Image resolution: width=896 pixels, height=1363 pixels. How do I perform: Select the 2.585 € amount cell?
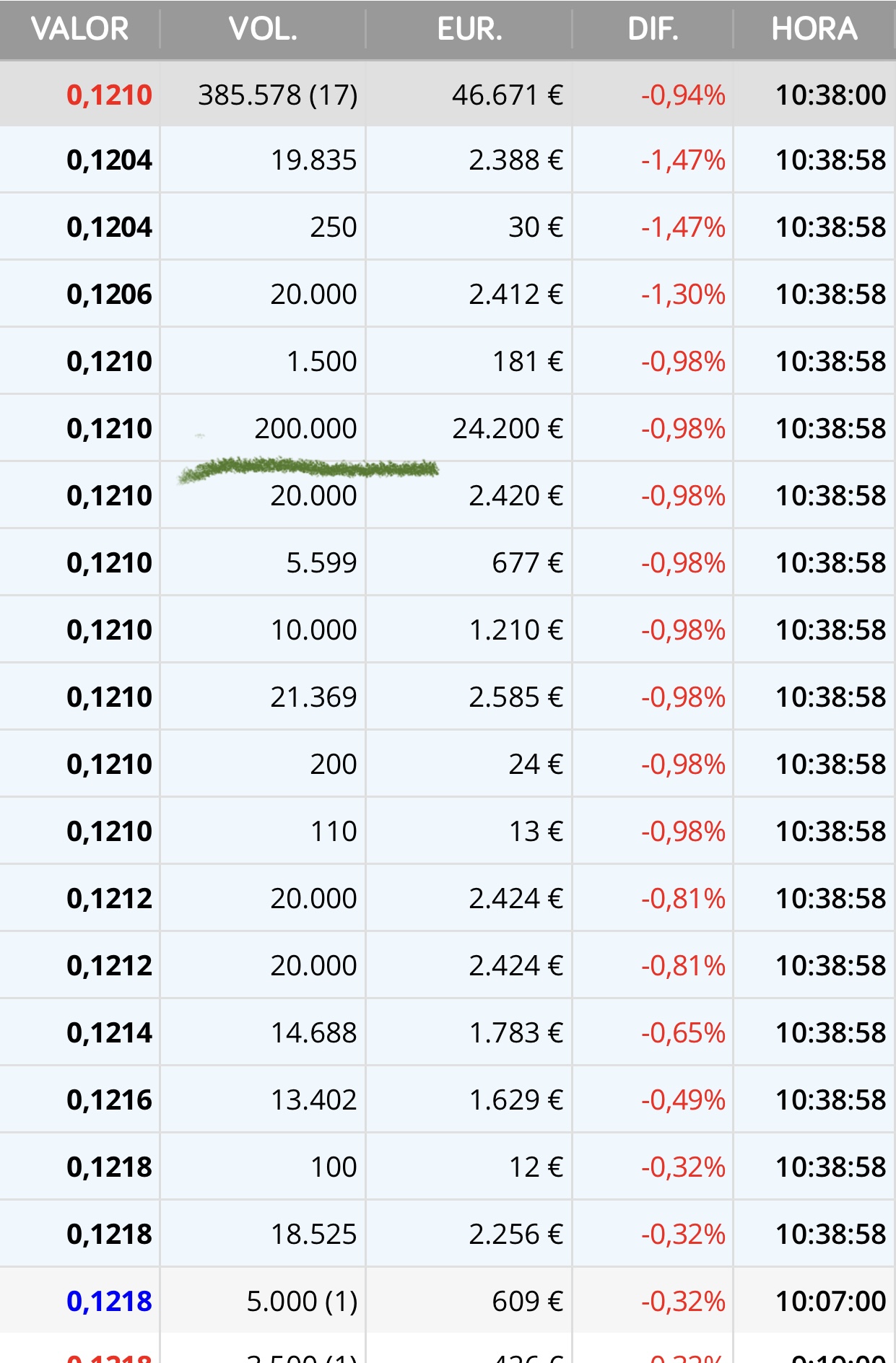click(516, 697)
